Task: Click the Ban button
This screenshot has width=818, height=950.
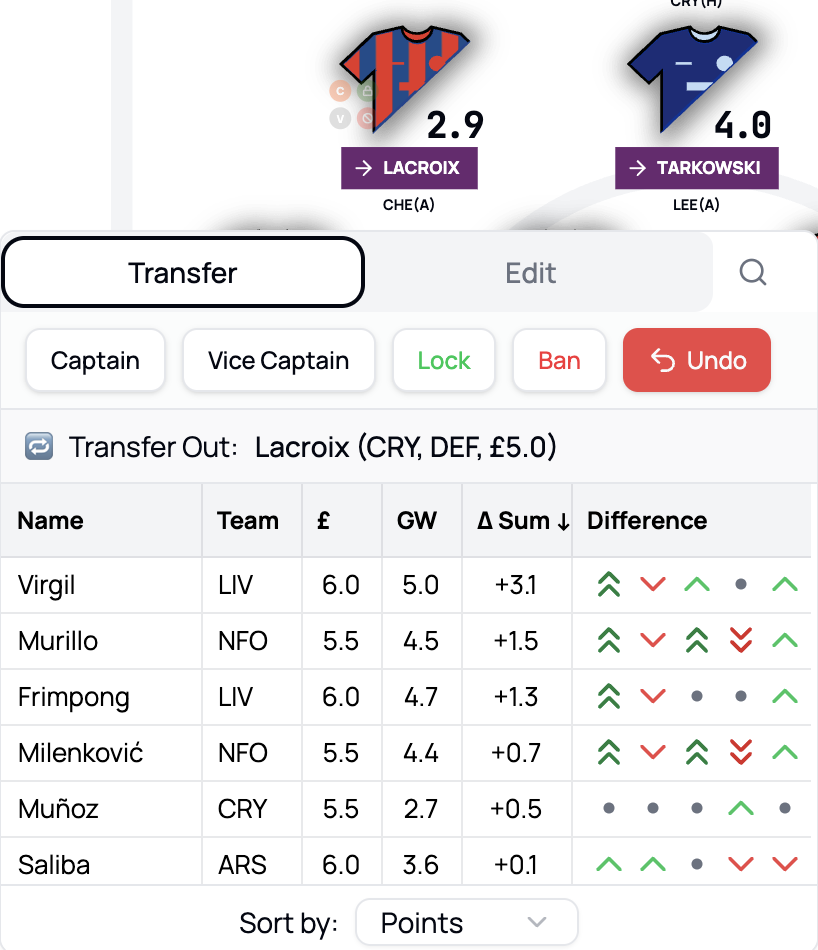Action: [x=559, y=360]
